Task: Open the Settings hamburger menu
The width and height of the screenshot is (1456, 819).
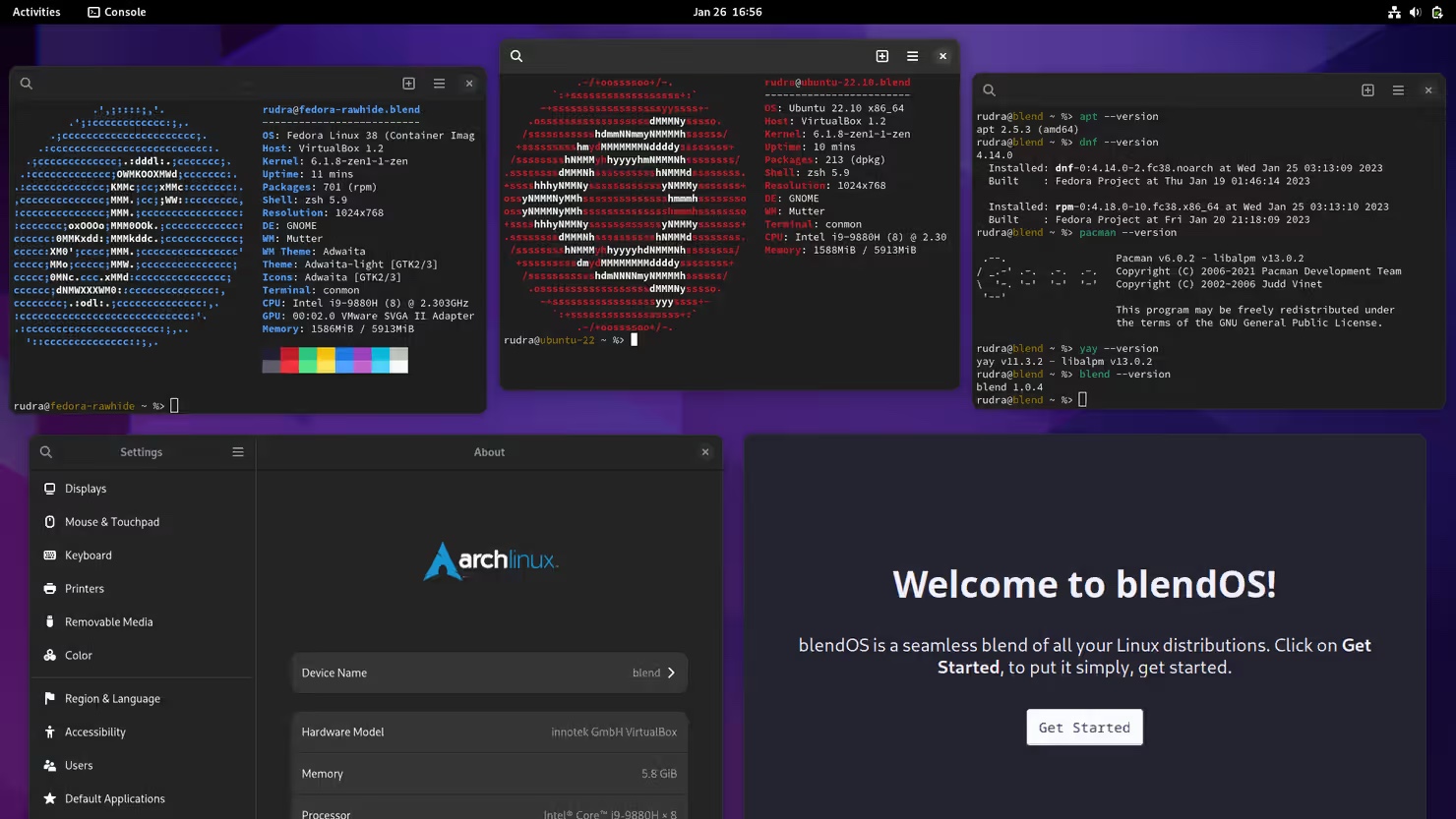Action: coord(237,451)
